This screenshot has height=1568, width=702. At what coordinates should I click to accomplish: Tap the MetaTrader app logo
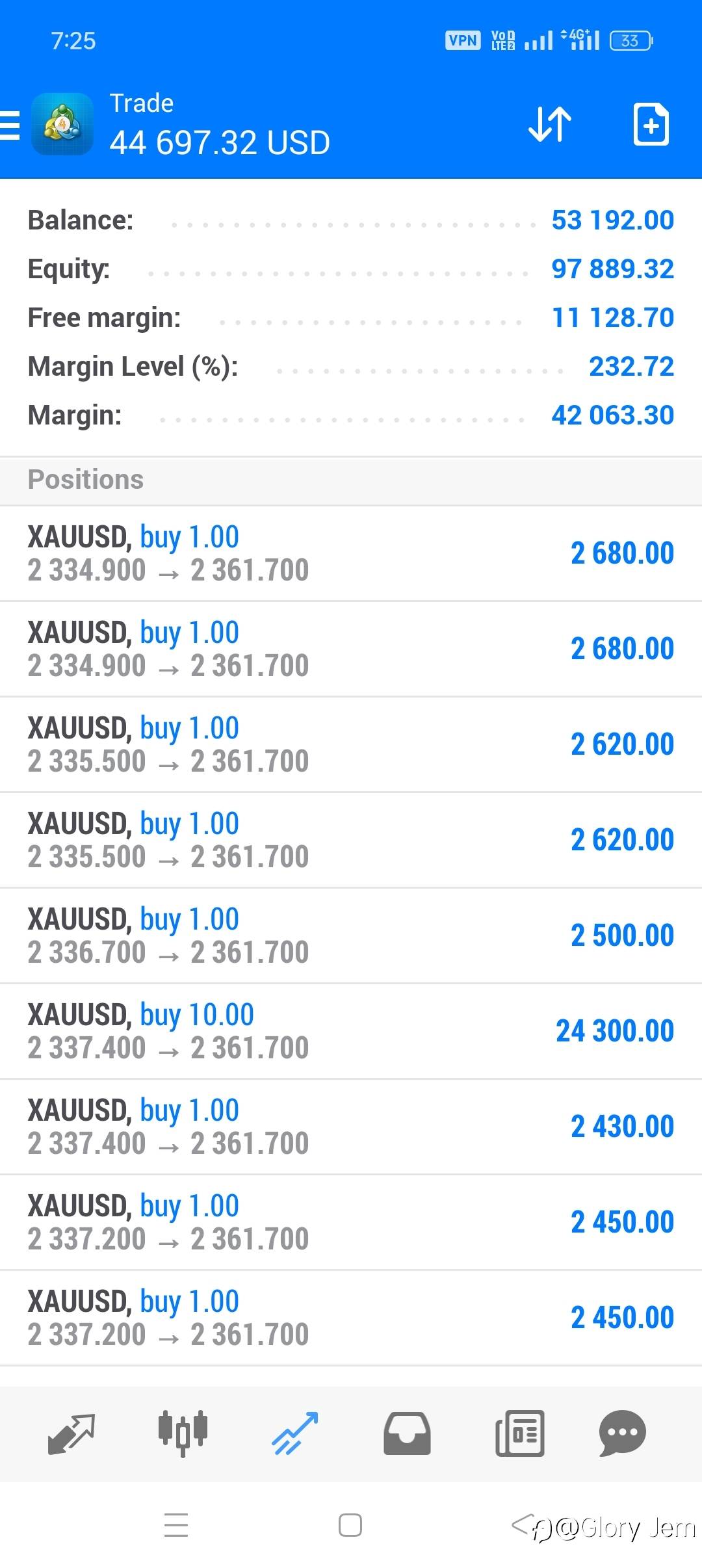click(62, 124)
